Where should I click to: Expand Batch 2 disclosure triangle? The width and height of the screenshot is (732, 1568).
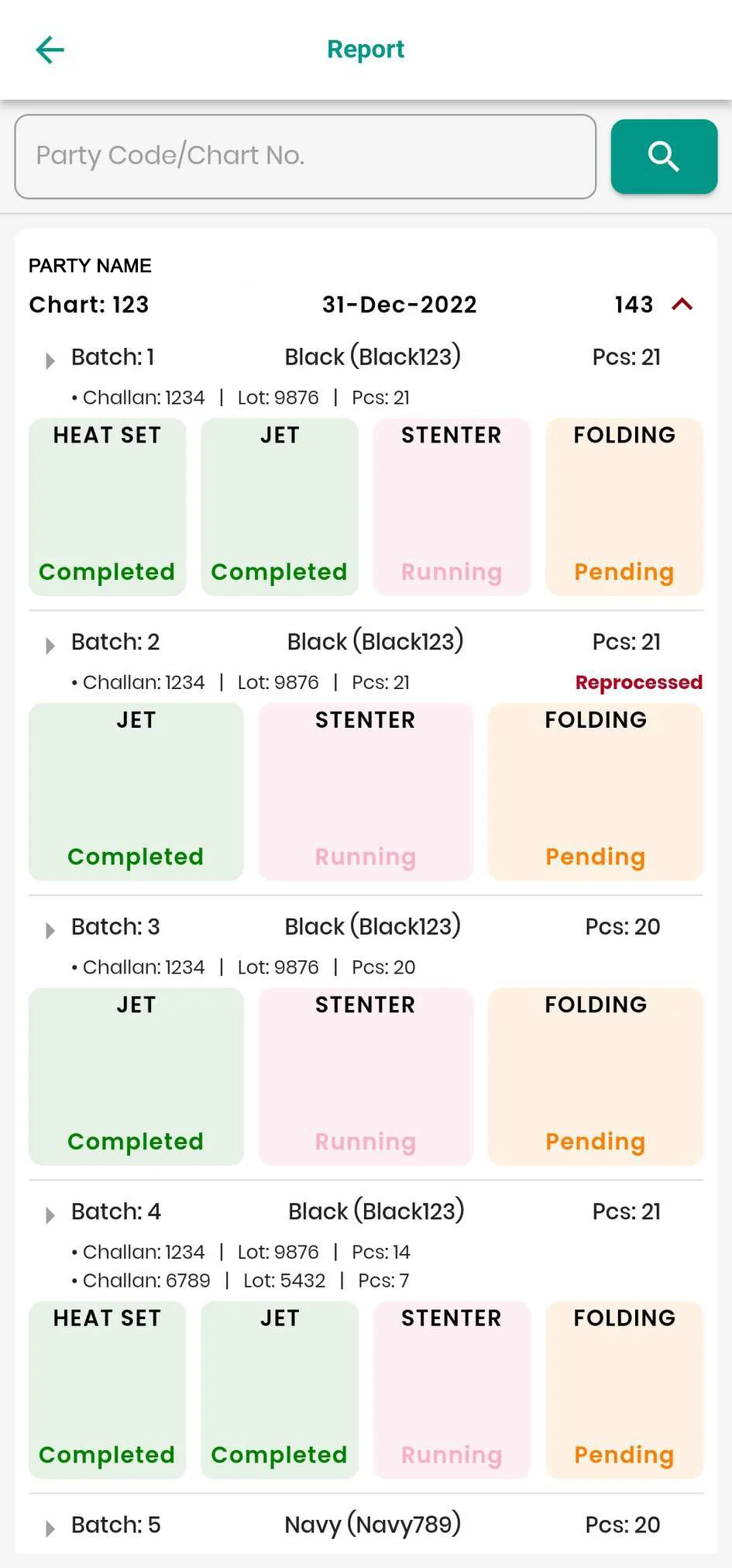click(x=50, y=646)
